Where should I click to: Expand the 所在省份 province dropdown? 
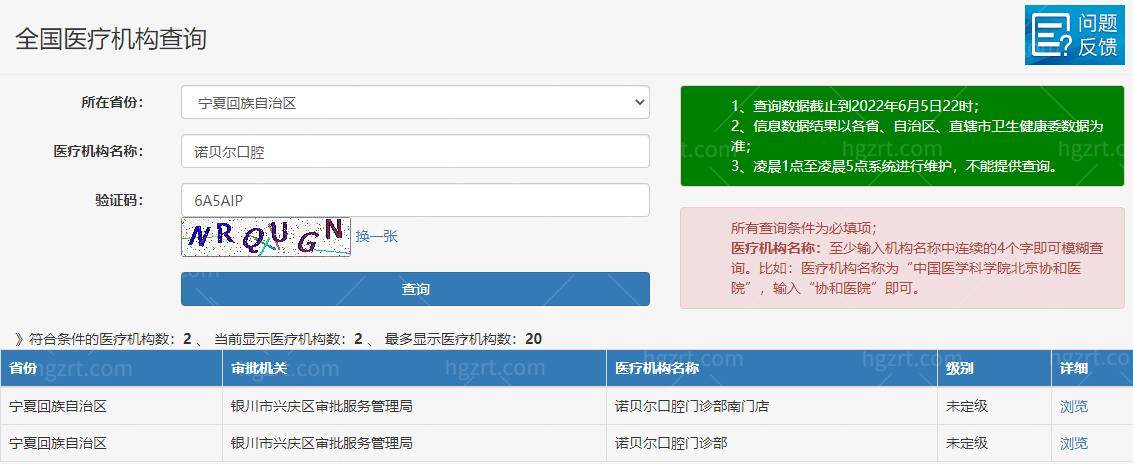pos(415,103)
